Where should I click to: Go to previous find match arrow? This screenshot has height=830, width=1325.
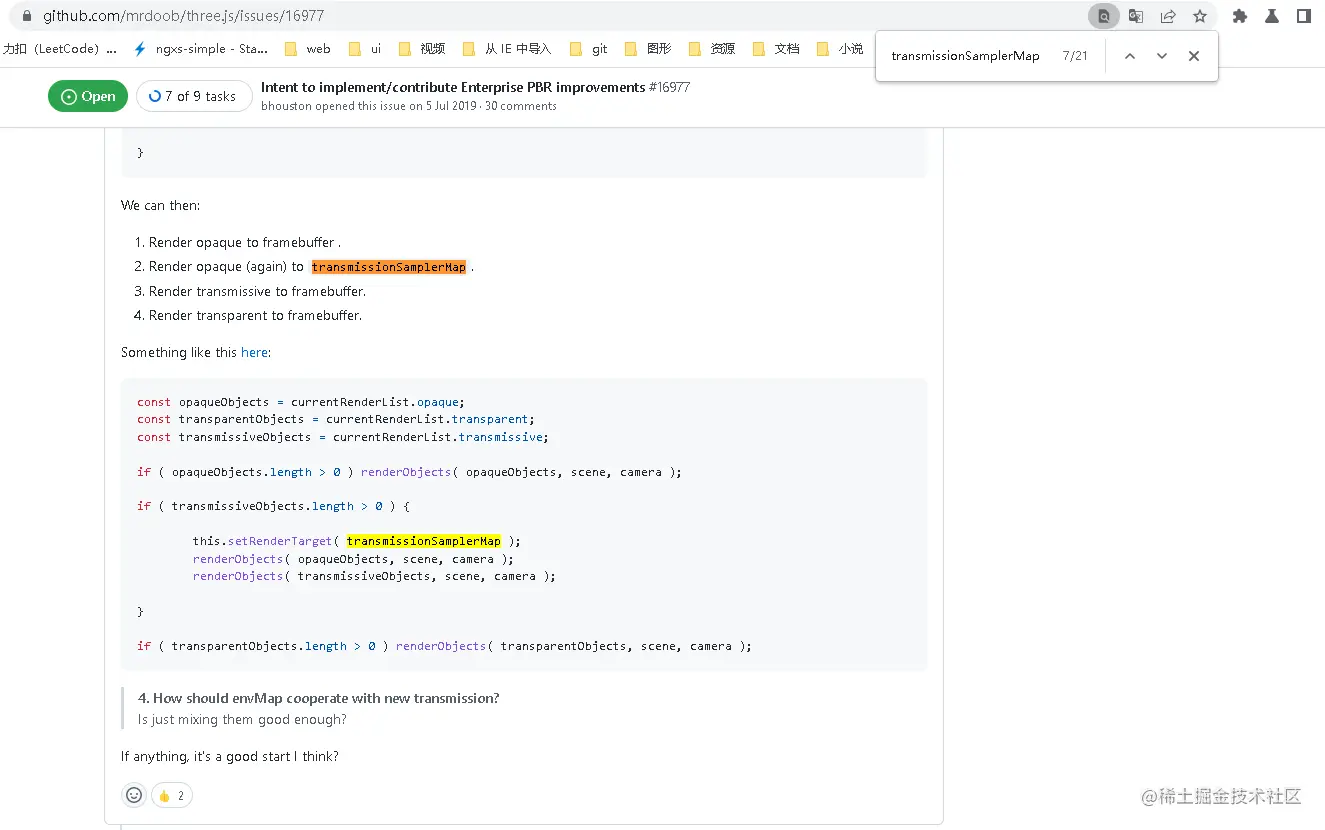[1130, 56]
